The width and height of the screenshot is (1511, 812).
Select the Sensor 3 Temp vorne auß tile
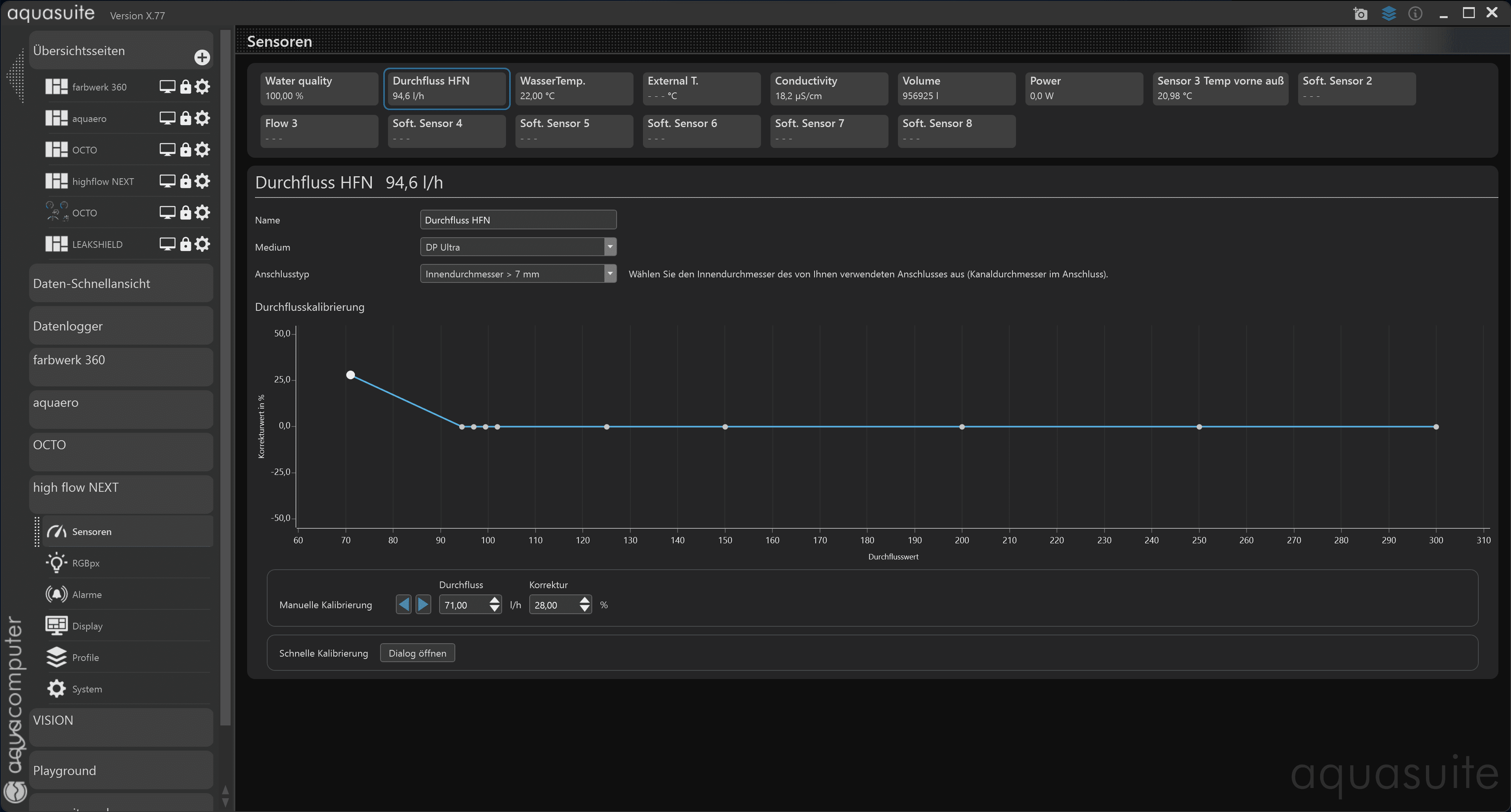tap(1220, 89)
